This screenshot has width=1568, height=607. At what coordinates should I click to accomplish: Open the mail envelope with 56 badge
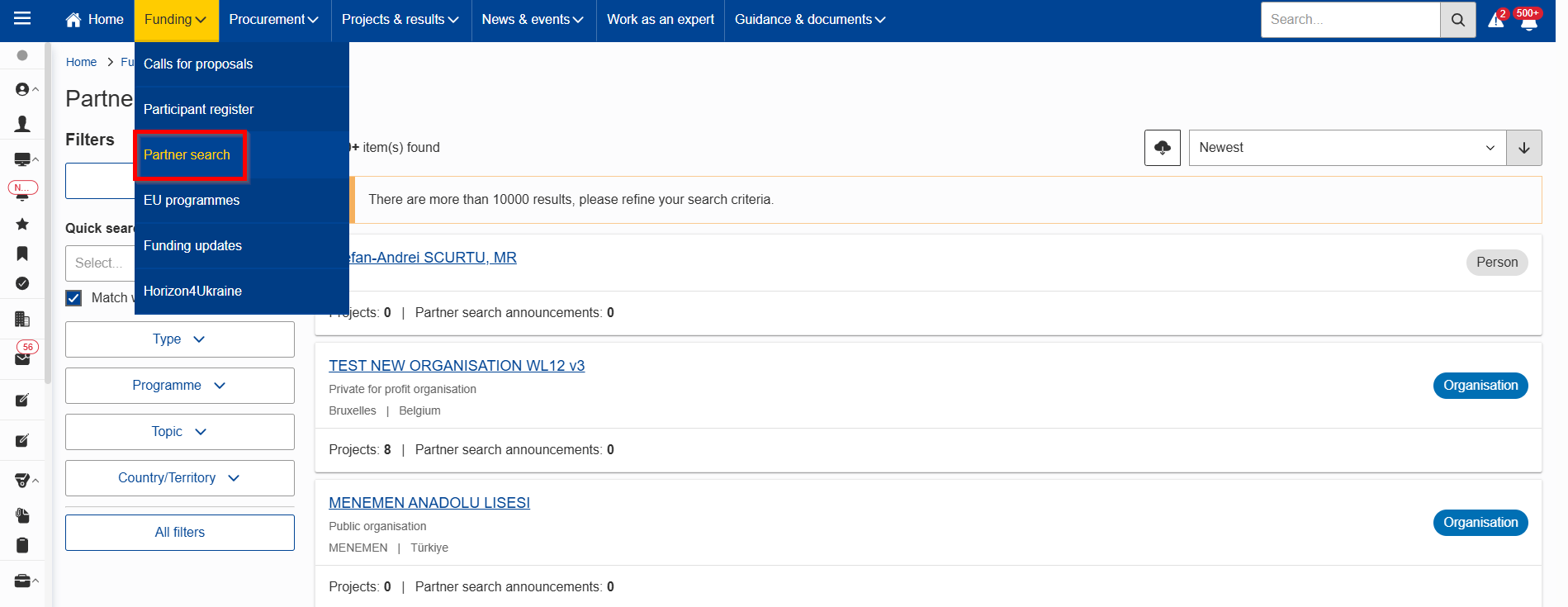tap(22, 358)
